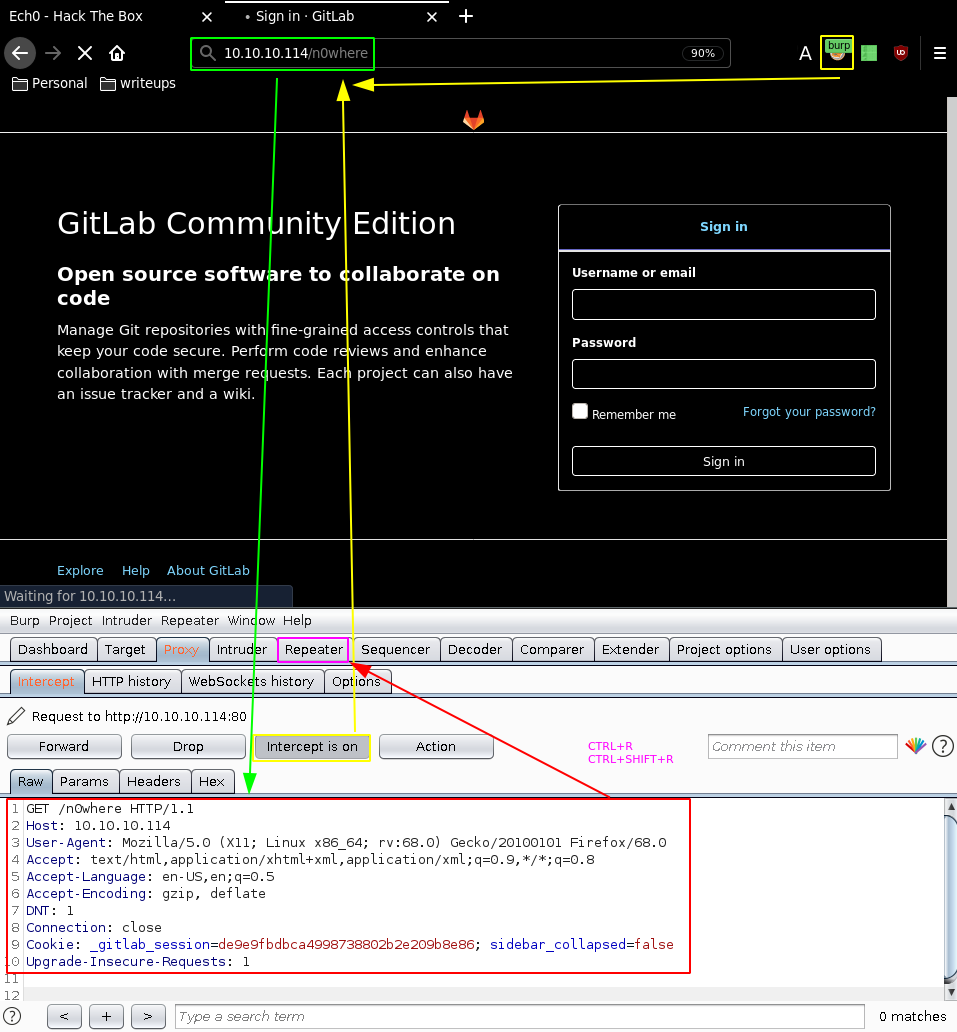Click the help icon beside search navigation
The width and height of the screenshot is (957, 1032).
point(13,1016)
